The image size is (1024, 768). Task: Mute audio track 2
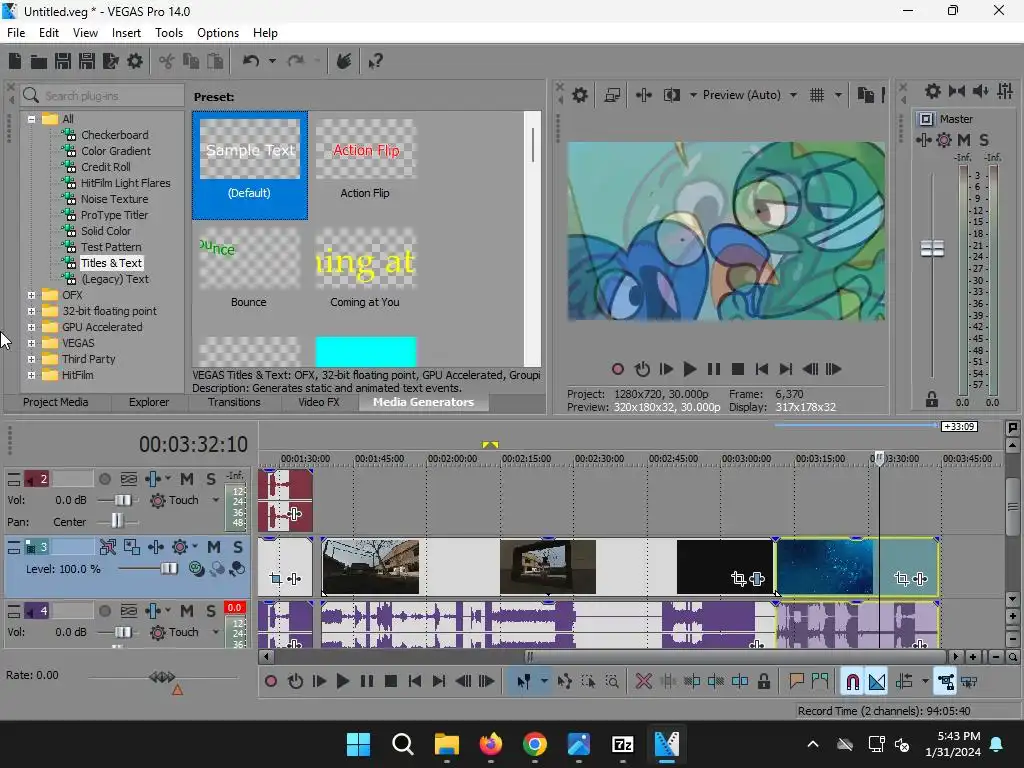point(187,479)
